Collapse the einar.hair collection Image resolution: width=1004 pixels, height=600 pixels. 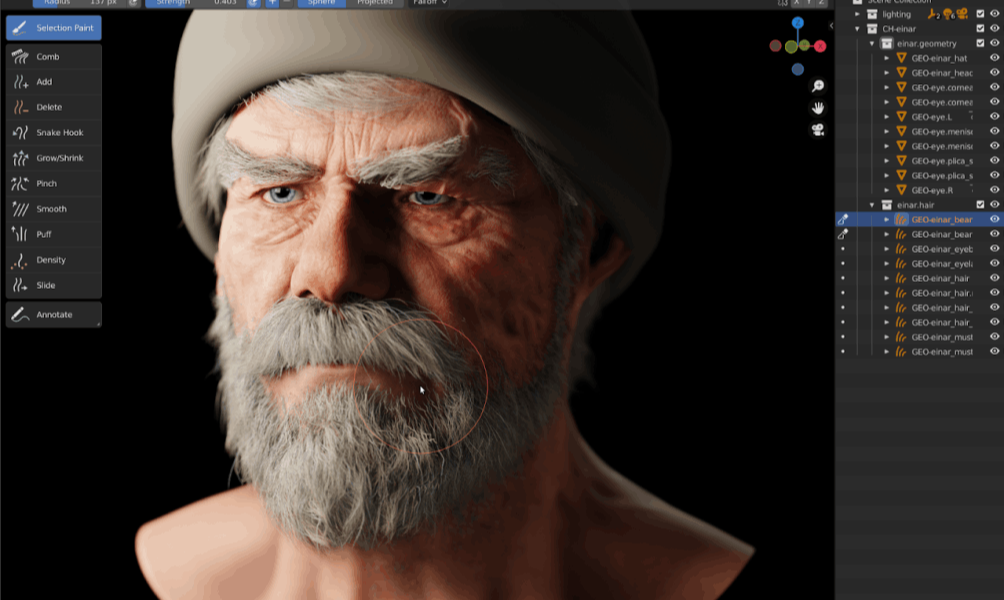pos(871,205)
